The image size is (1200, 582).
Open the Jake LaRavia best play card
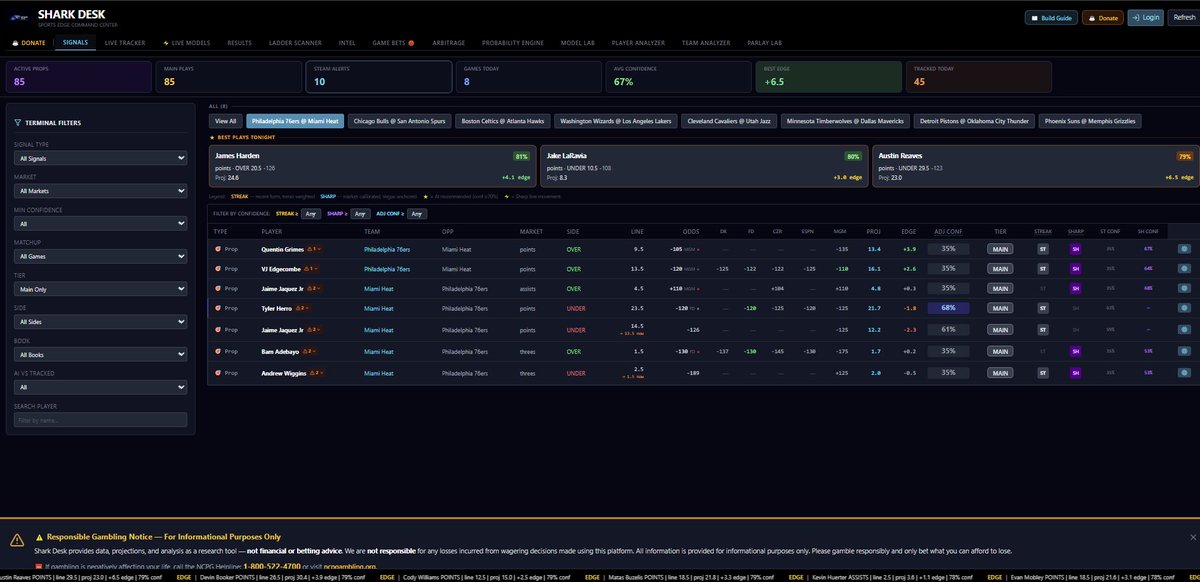(x=704, y=166)
